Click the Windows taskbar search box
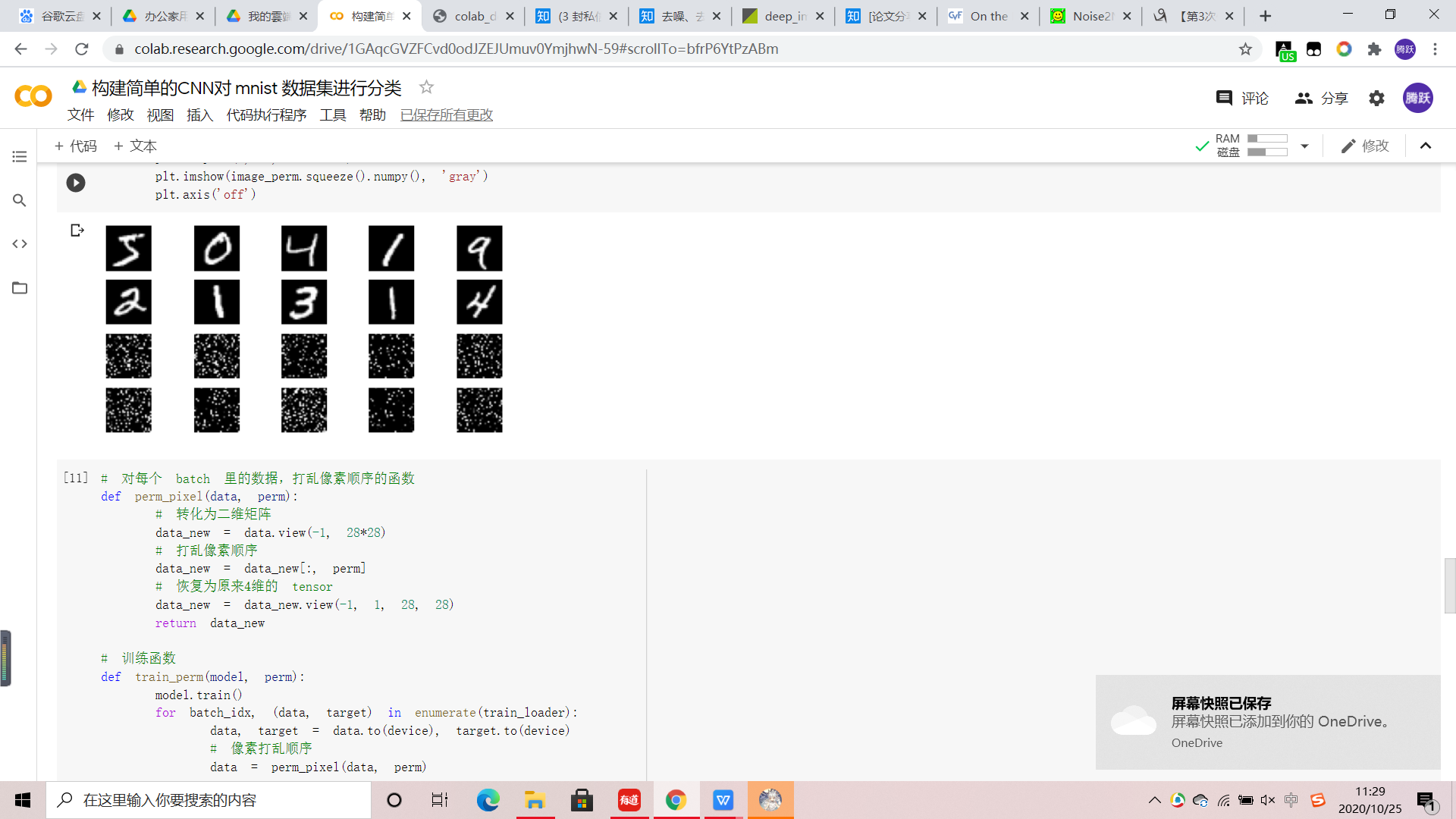Viewport: 1456px width, 819px height. click(209, 800)
